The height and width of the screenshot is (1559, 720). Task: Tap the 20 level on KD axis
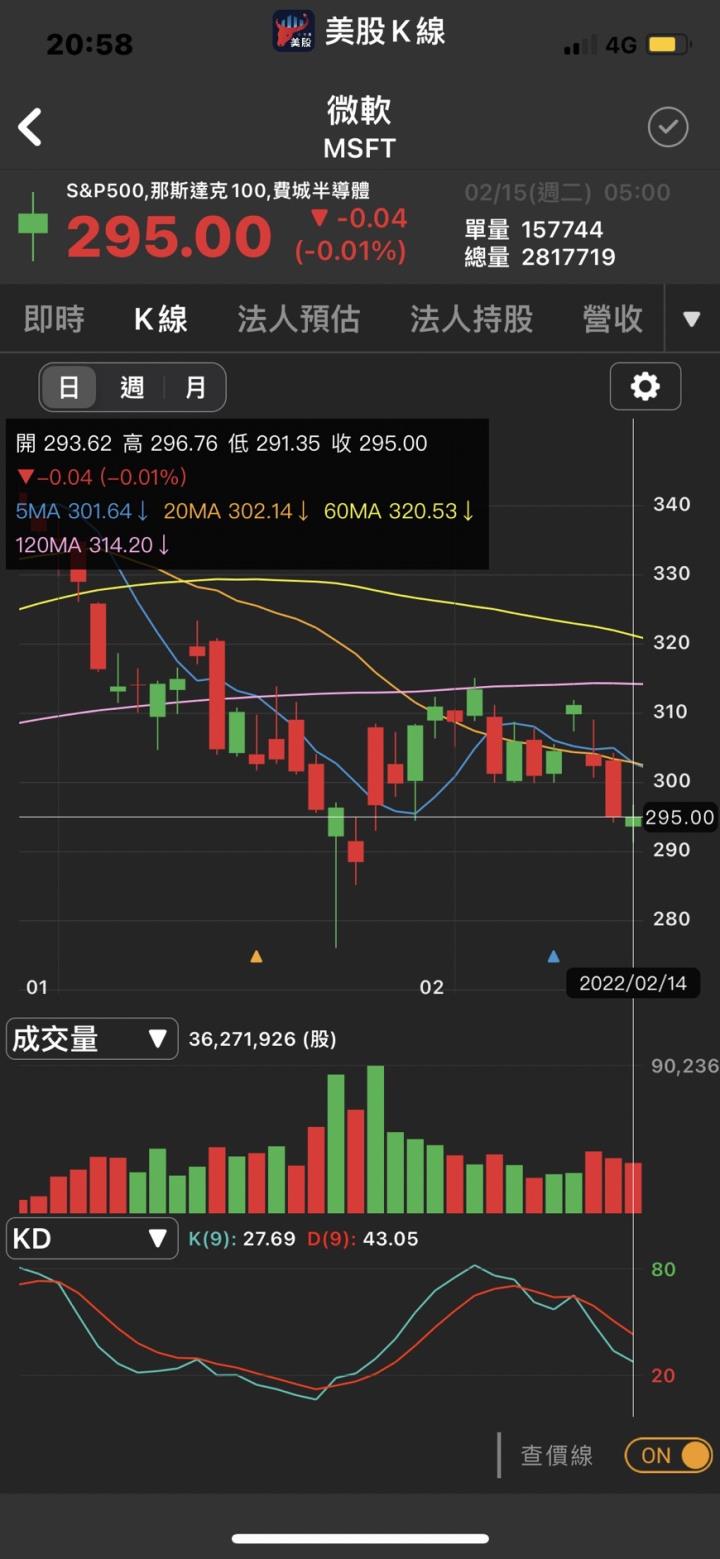click(x=663, y=1375)
